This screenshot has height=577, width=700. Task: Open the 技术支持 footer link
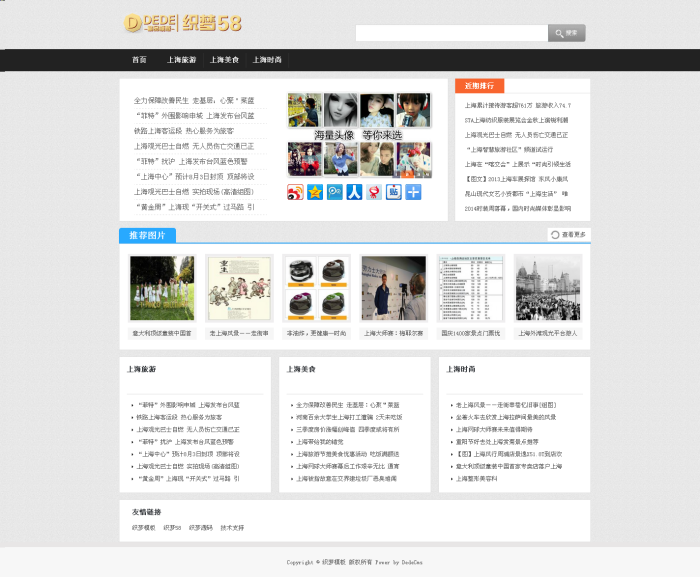232,527
